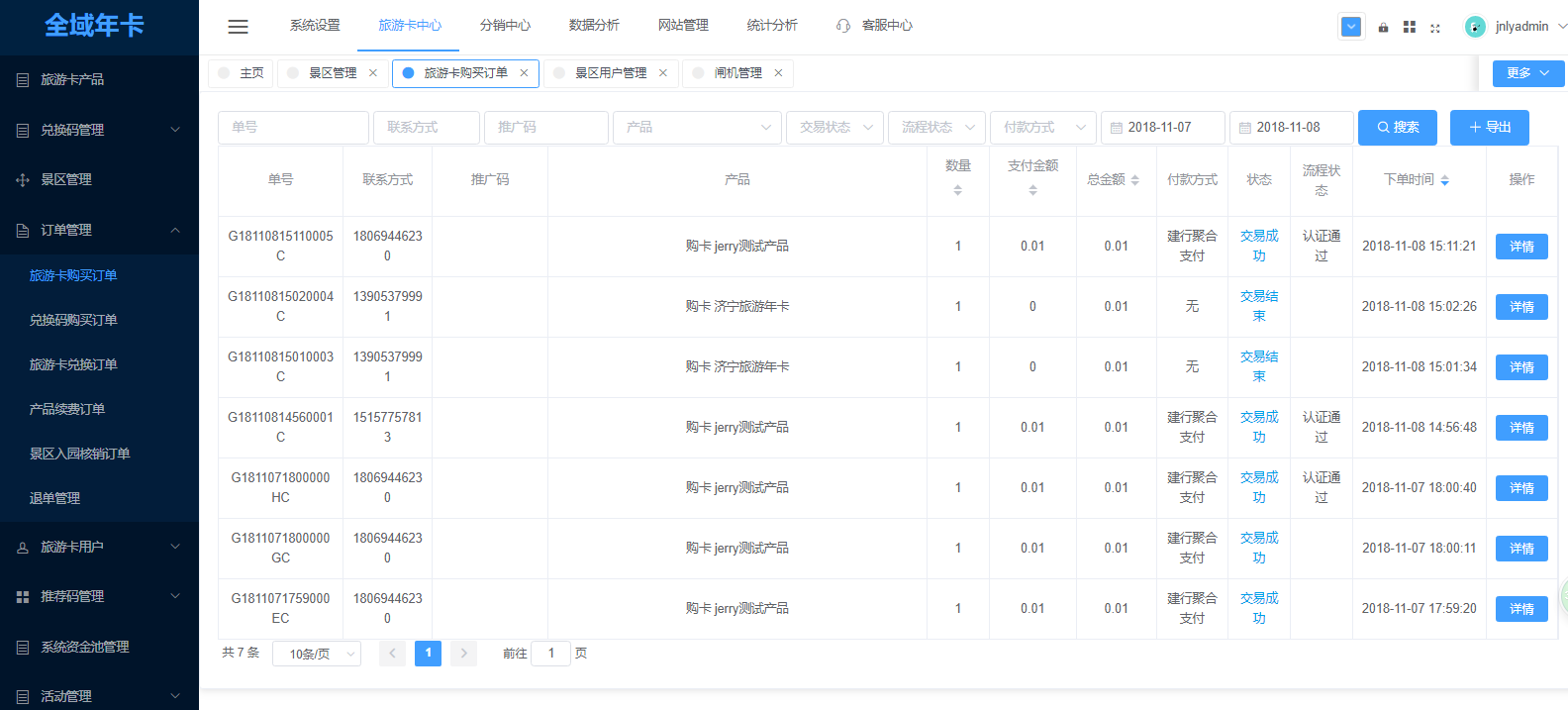Click the four-square grid icon in header
This screenshot has height=710, width=1568.
point(1409,27)
